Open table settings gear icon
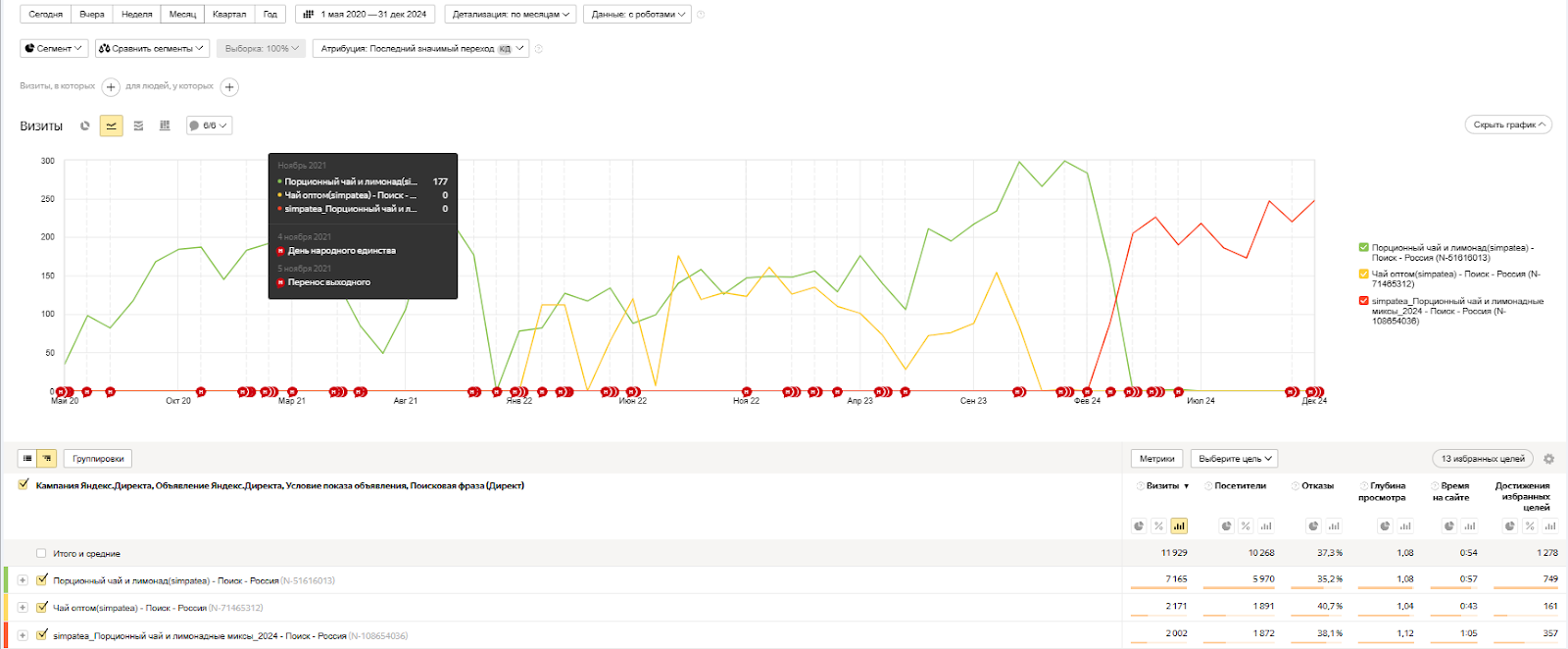The height and width of the screenshot is (649, 1568). pyautogui.click(x=1548, y=459)
